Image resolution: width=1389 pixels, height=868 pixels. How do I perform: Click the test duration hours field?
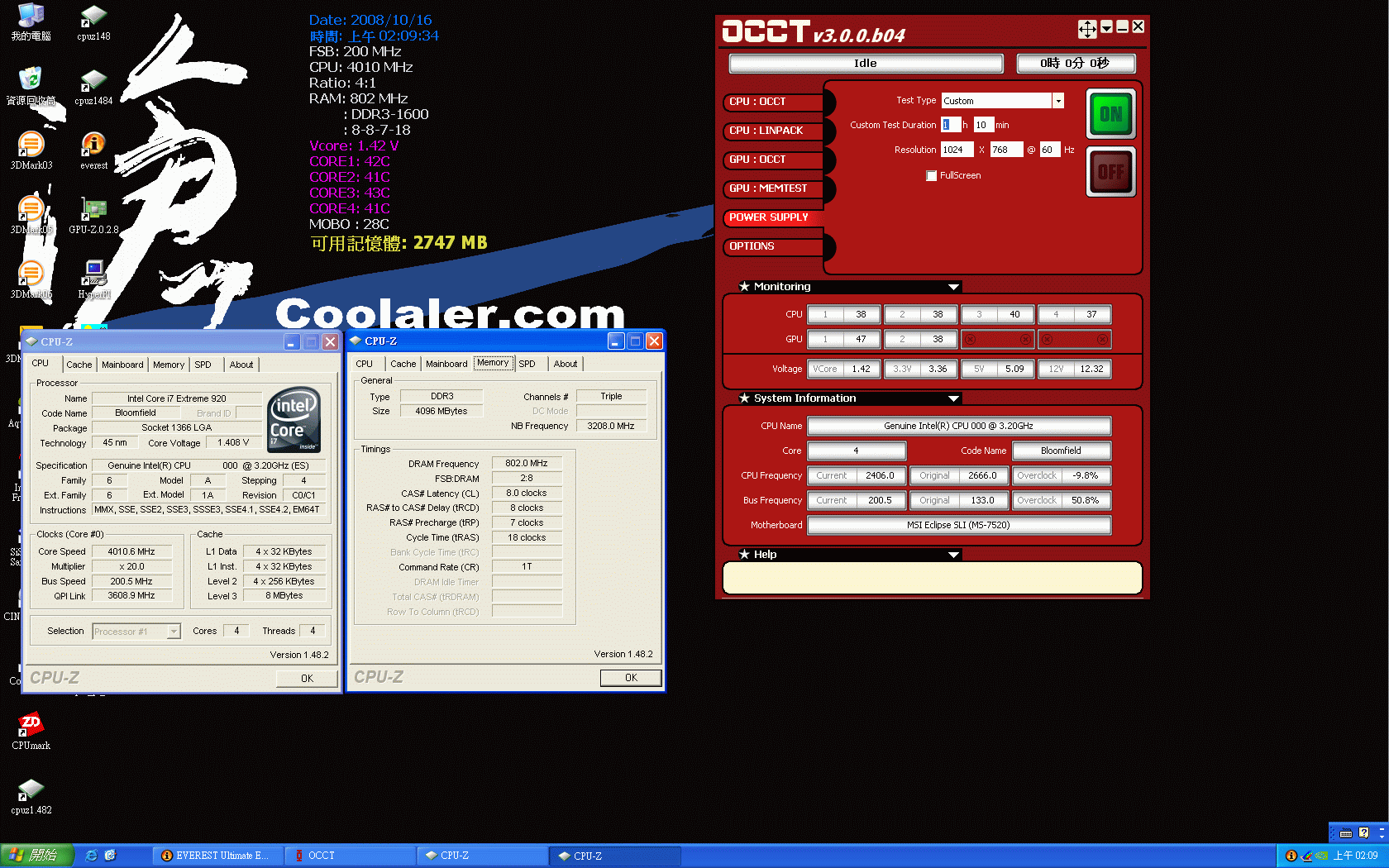(951, 125)
